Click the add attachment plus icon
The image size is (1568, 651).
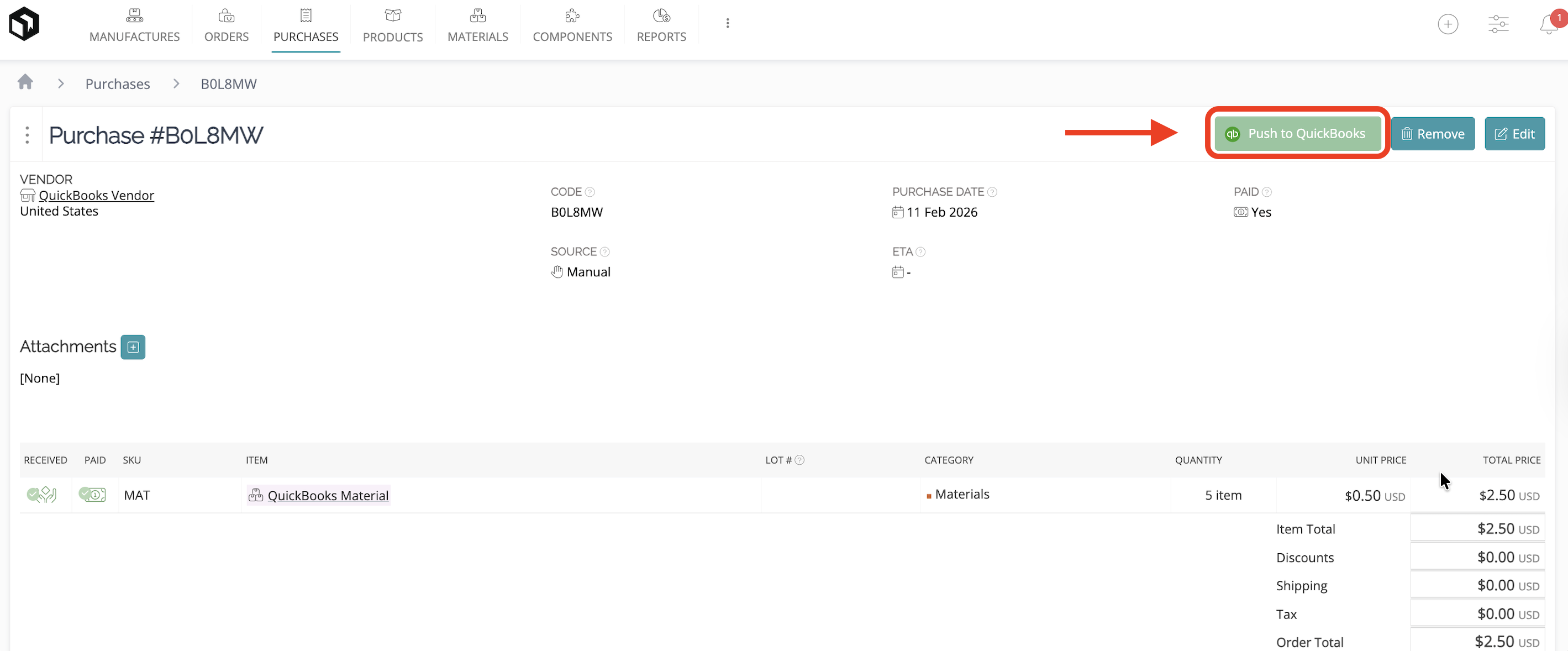pyautogui.click(x=133, y=347)
